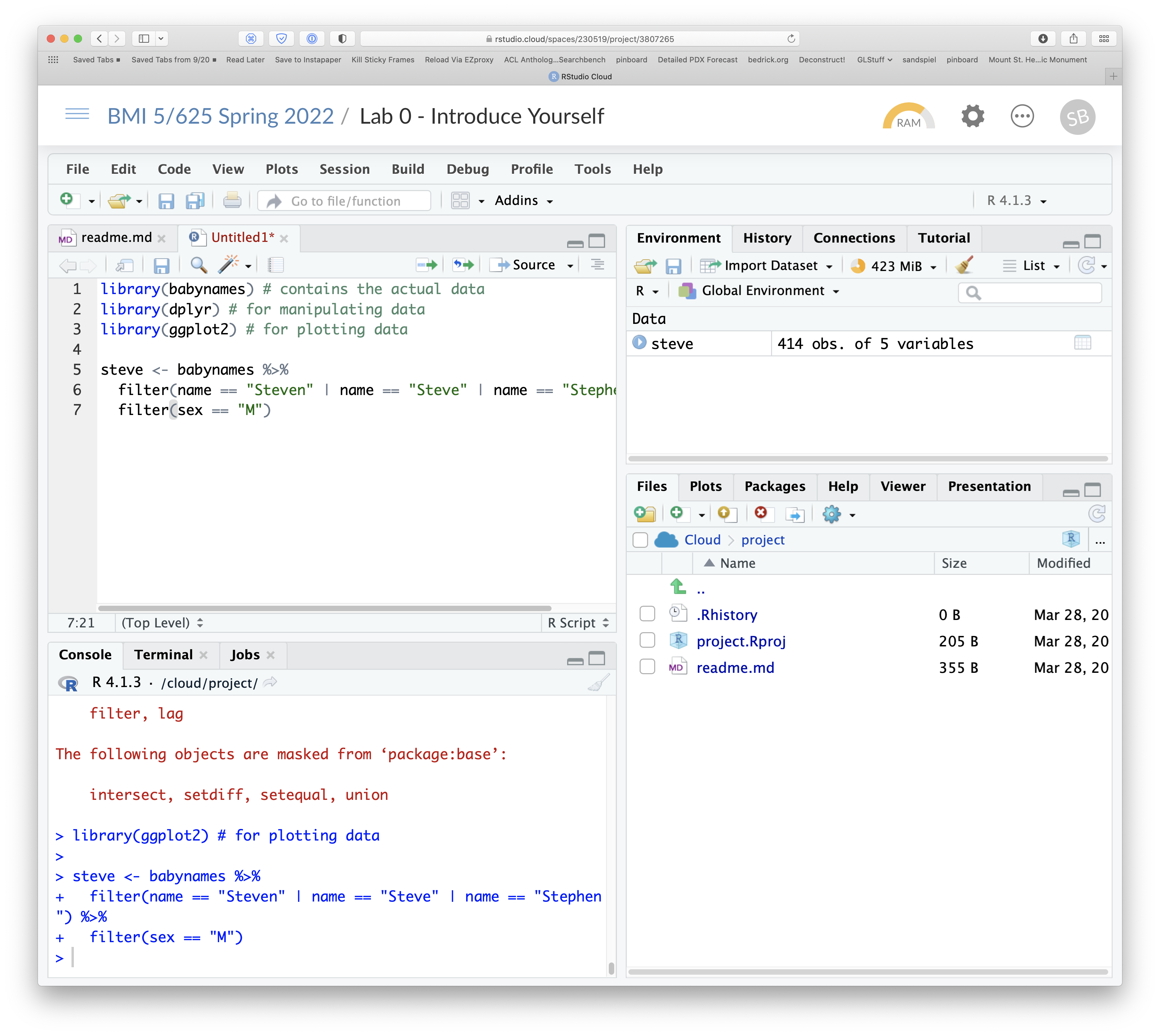Image resolution: width=1160 pixels, height=1036 pixels.
Task: Click the RAM usage gauge
Action: point(908,117)
